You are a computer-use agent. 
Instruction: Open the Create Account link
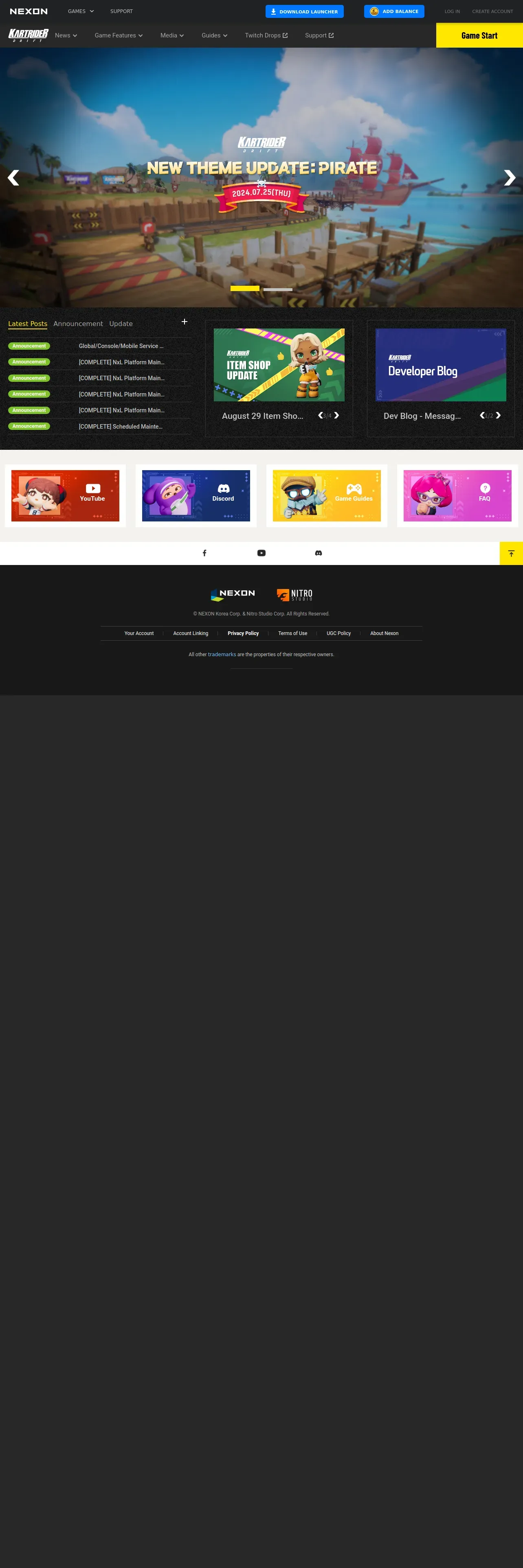tap(492, 11)
